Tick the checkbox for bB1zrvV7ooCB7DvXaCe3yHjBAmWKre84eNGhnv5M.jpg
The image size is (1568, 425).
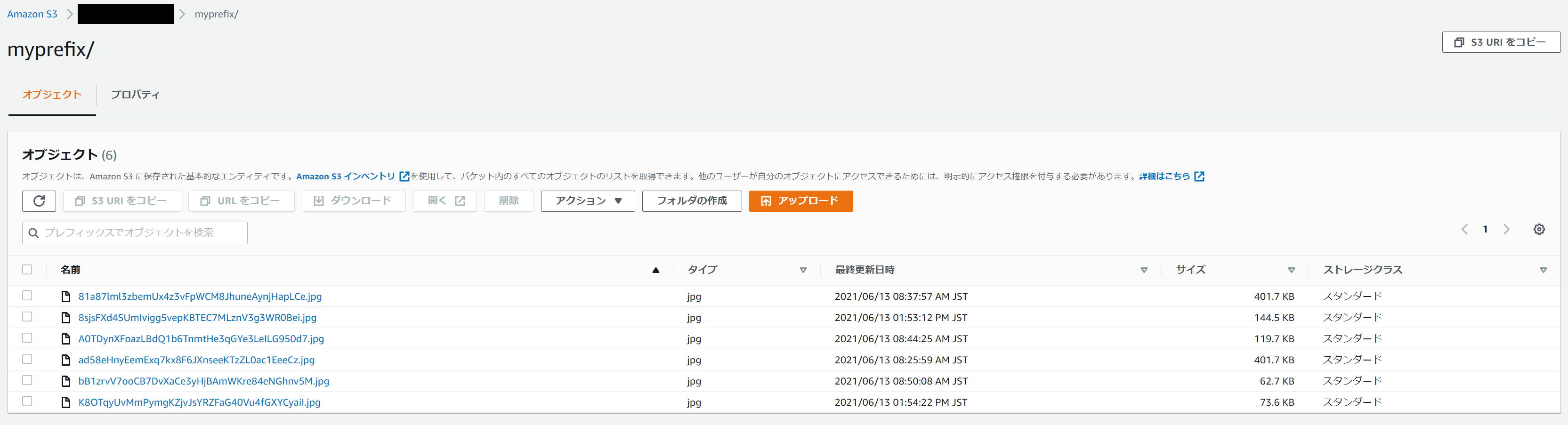coord(27,381)
